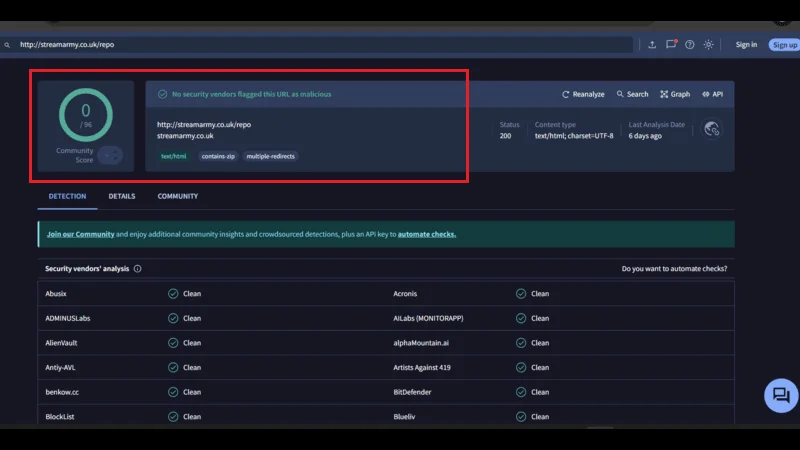This screenshot has width=800, height=450.
Task: Click the ADMINUSLabs clean check icon
Action: point(173,318)
